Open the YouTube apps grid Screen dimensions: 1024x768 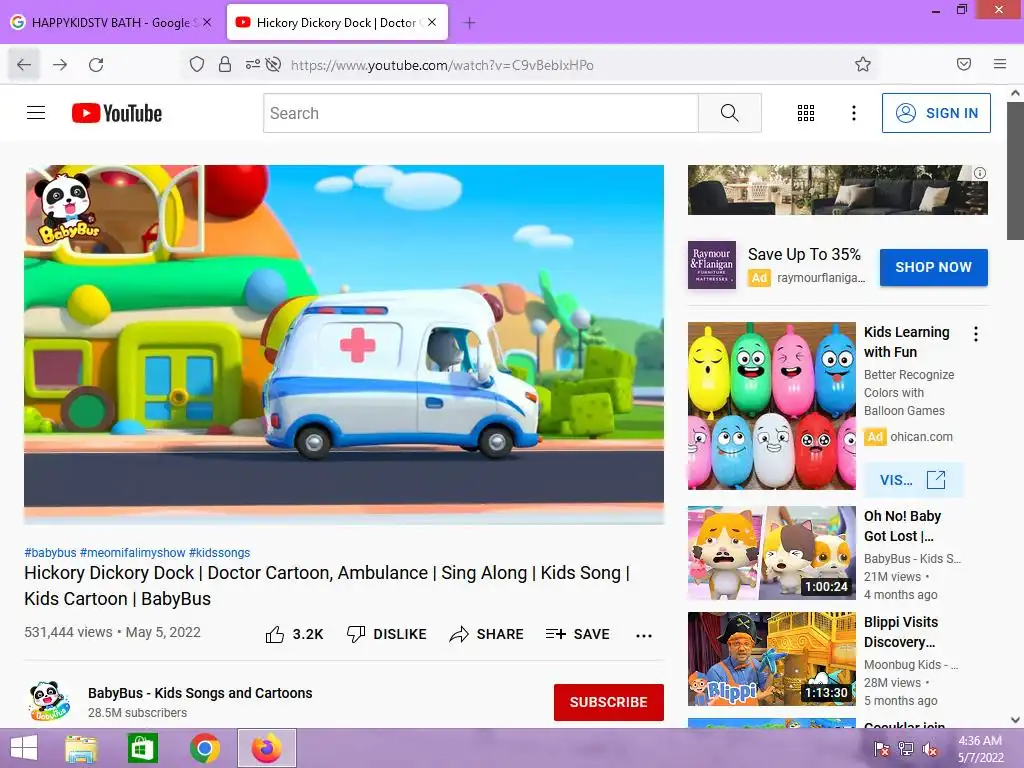(x=806, y=113)
